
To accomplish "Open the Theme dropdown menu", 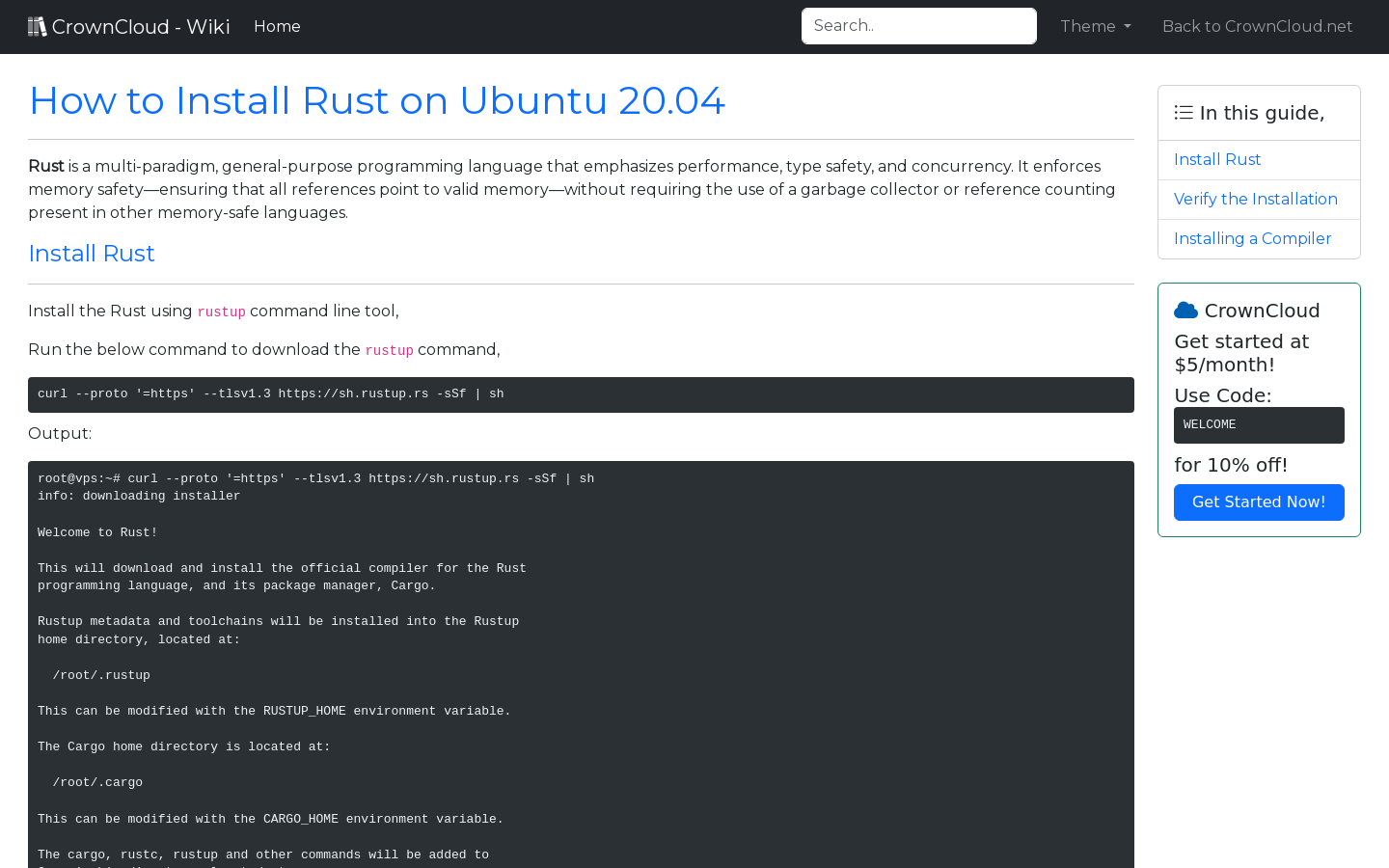I will point(1096,27).
